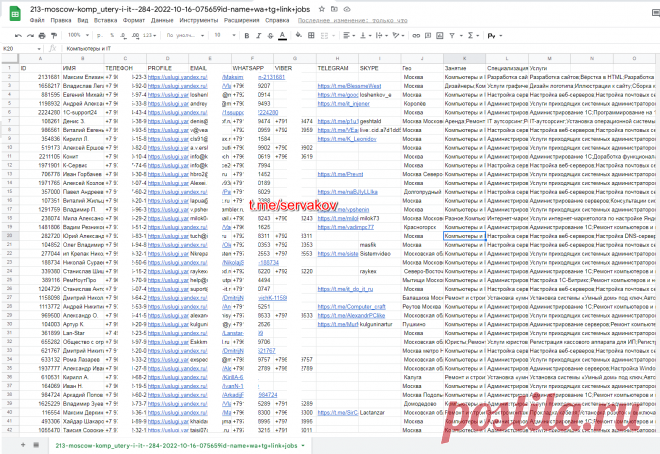Merge the selected cells
The image size is (660, 454).
325,36
